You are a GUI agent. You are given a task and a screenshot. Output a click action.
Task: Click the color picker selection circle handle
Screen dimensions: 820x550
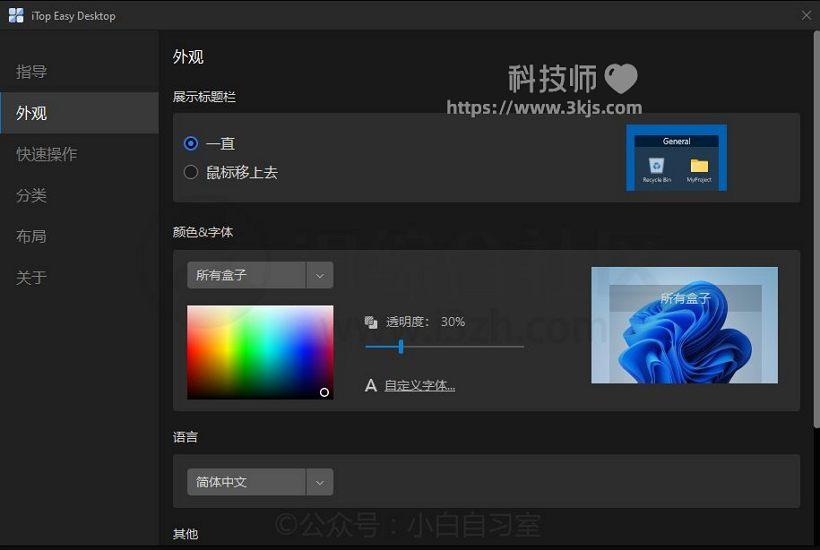click(324, 392)
